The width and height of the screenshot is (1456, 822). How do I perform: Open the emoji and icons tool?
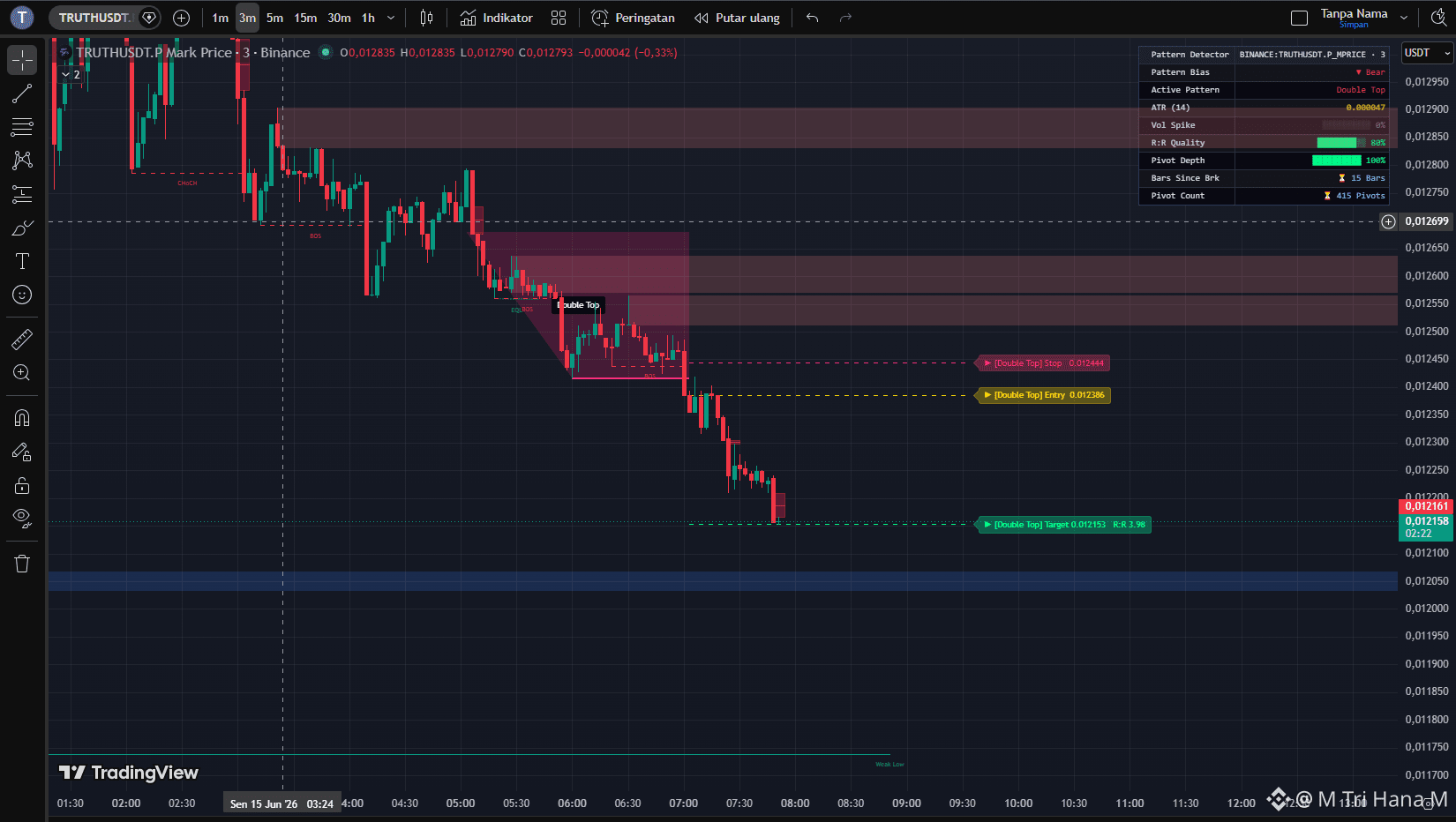(22, 295)
